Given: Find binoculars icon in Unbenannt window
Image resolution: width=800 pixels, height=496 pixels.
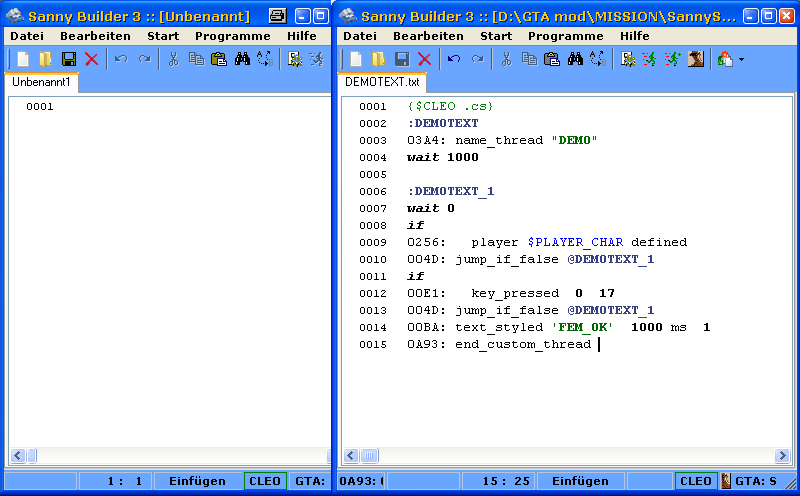Looking at the screenshot, I should [242, 59].
